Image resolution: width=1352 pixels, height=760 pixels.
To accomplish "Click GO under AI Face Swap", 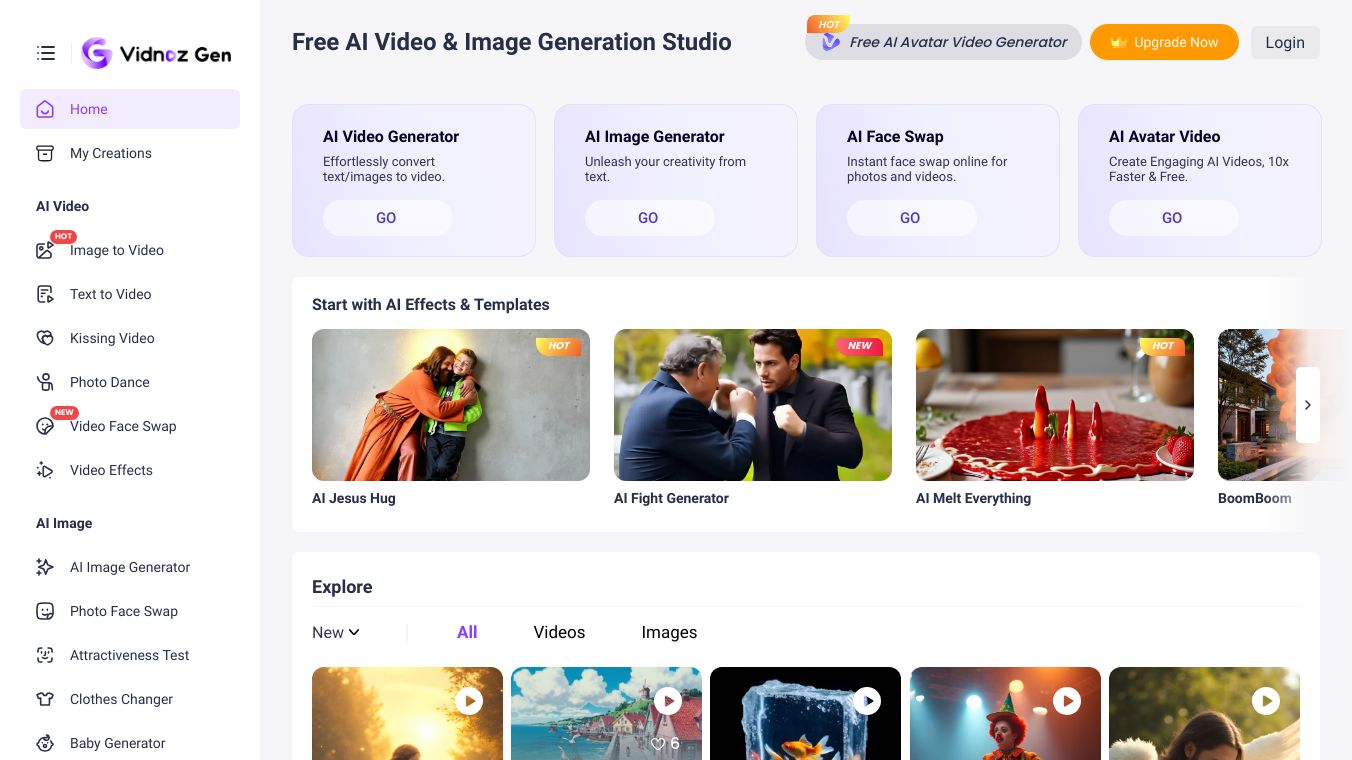I will click(911, 218).
